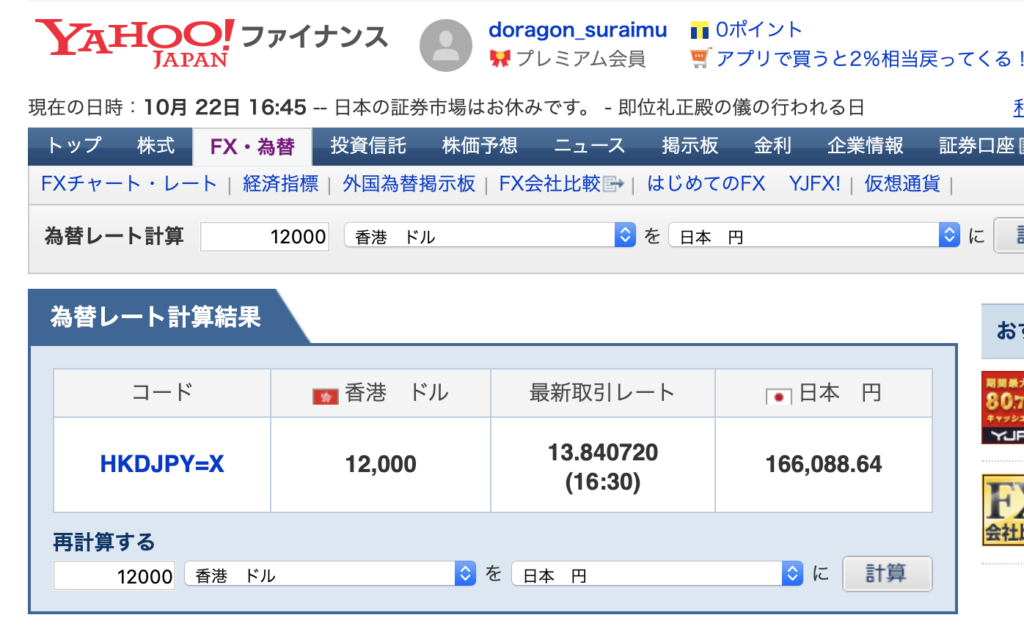Go to FXチャート・レート link
This screenshot has height=626, width=1024.
pos(129,184)
